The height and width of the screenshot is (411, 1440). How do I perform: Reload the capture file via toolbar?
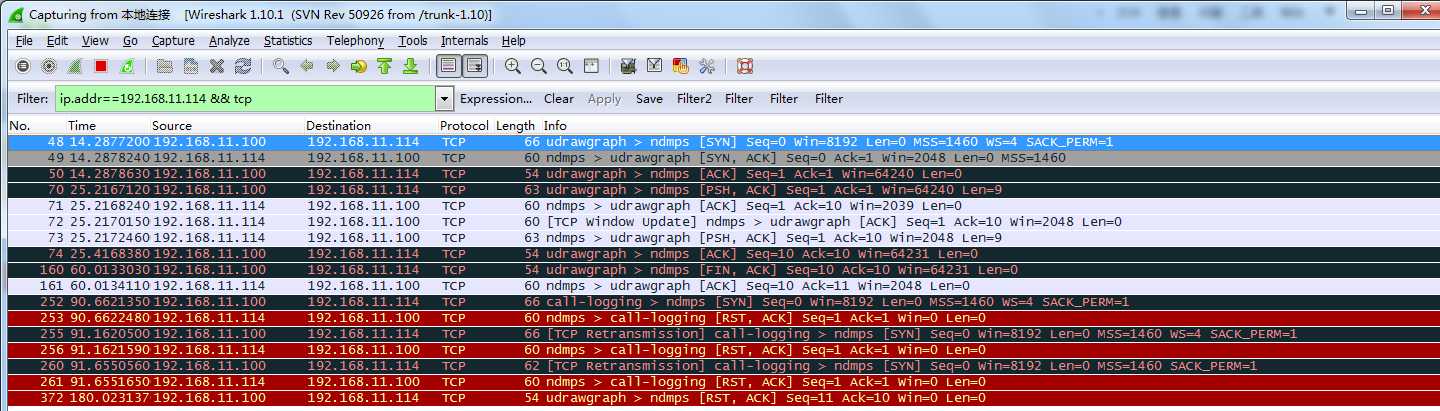(243, 66)
